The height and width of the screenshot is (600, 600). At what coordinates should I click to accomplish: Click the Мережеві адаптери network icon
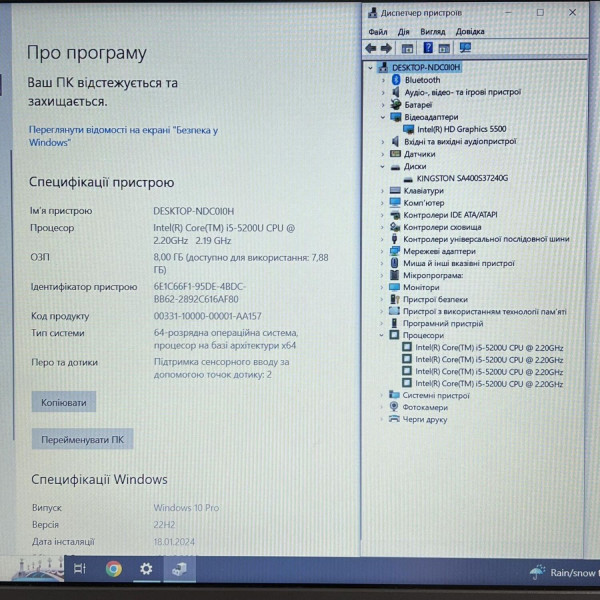pyautogui.click(x=395, y=251)
